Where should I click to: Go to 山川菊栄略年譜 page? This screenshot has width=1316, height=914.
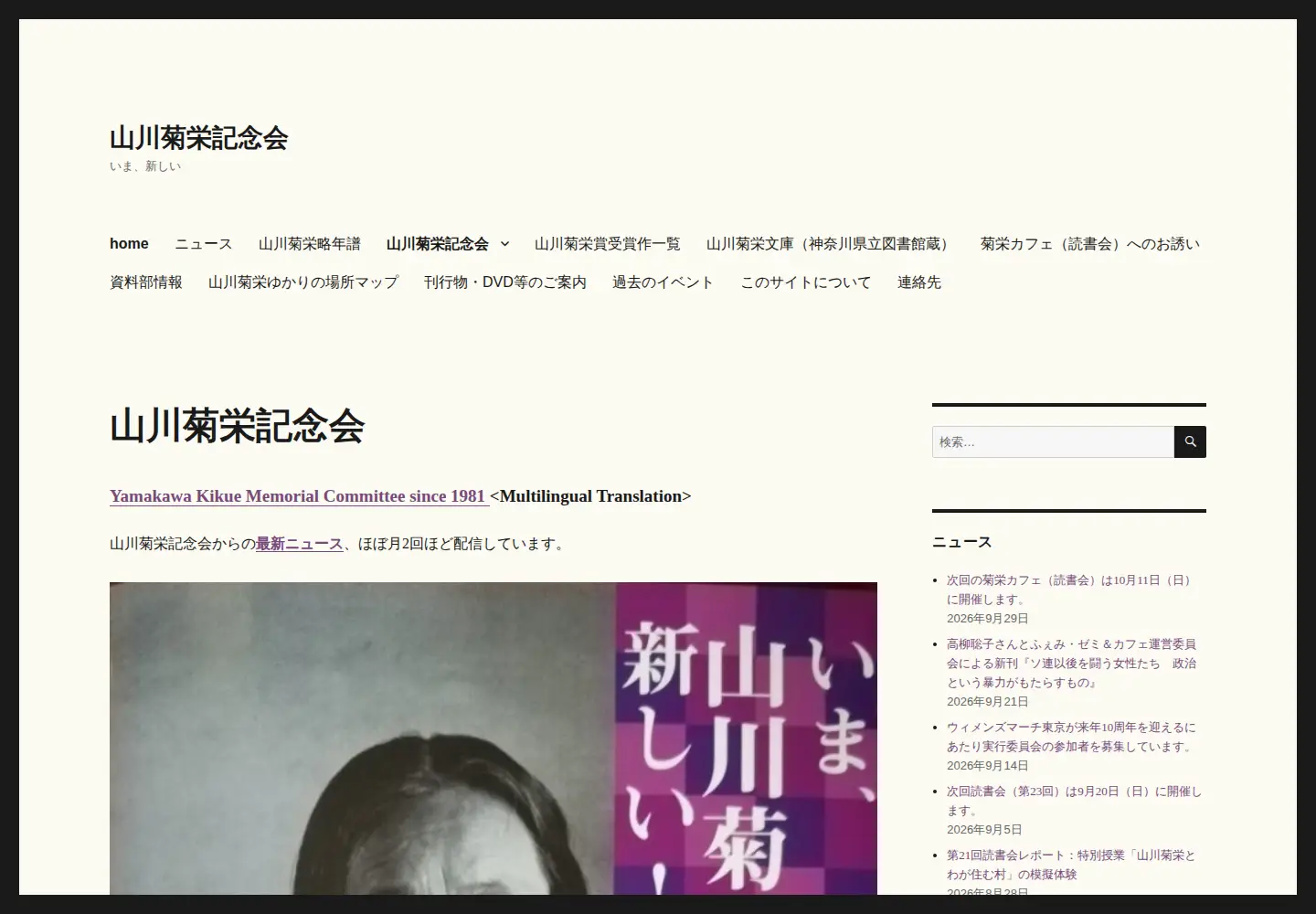pyautogui.click(x=310, y=244)
